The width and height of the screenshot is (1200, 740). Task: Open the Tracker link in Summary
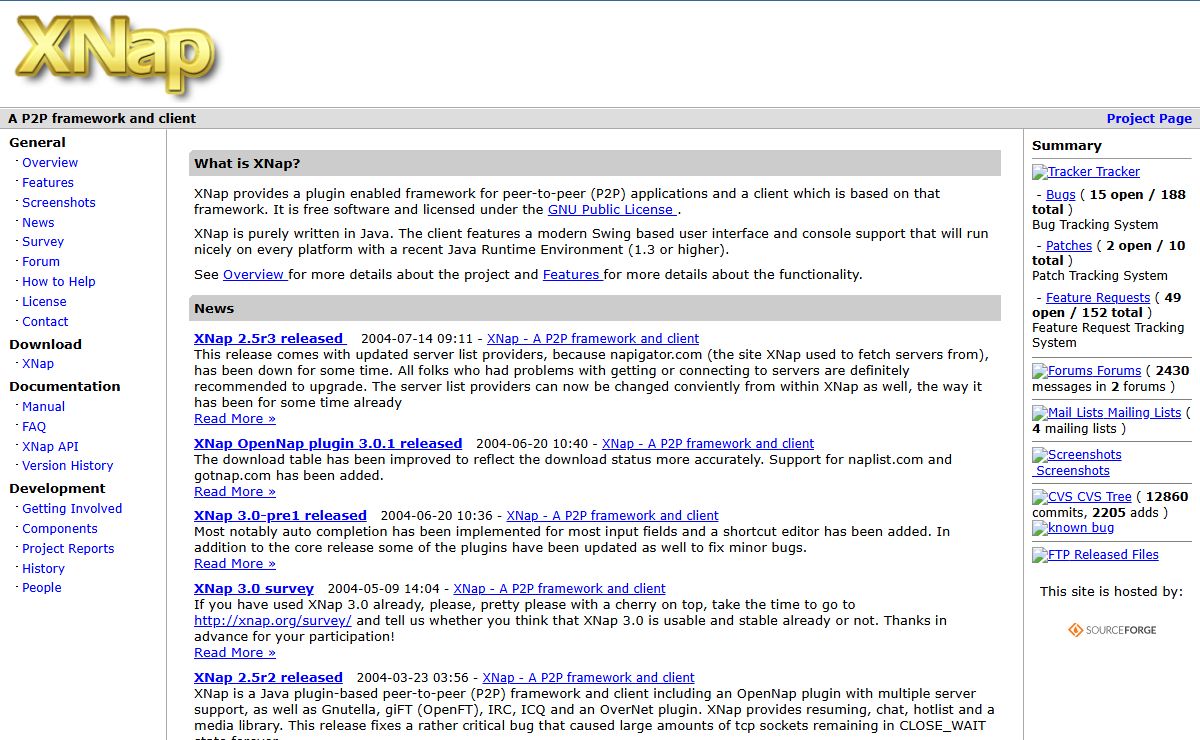click(x=1117, y=172)
